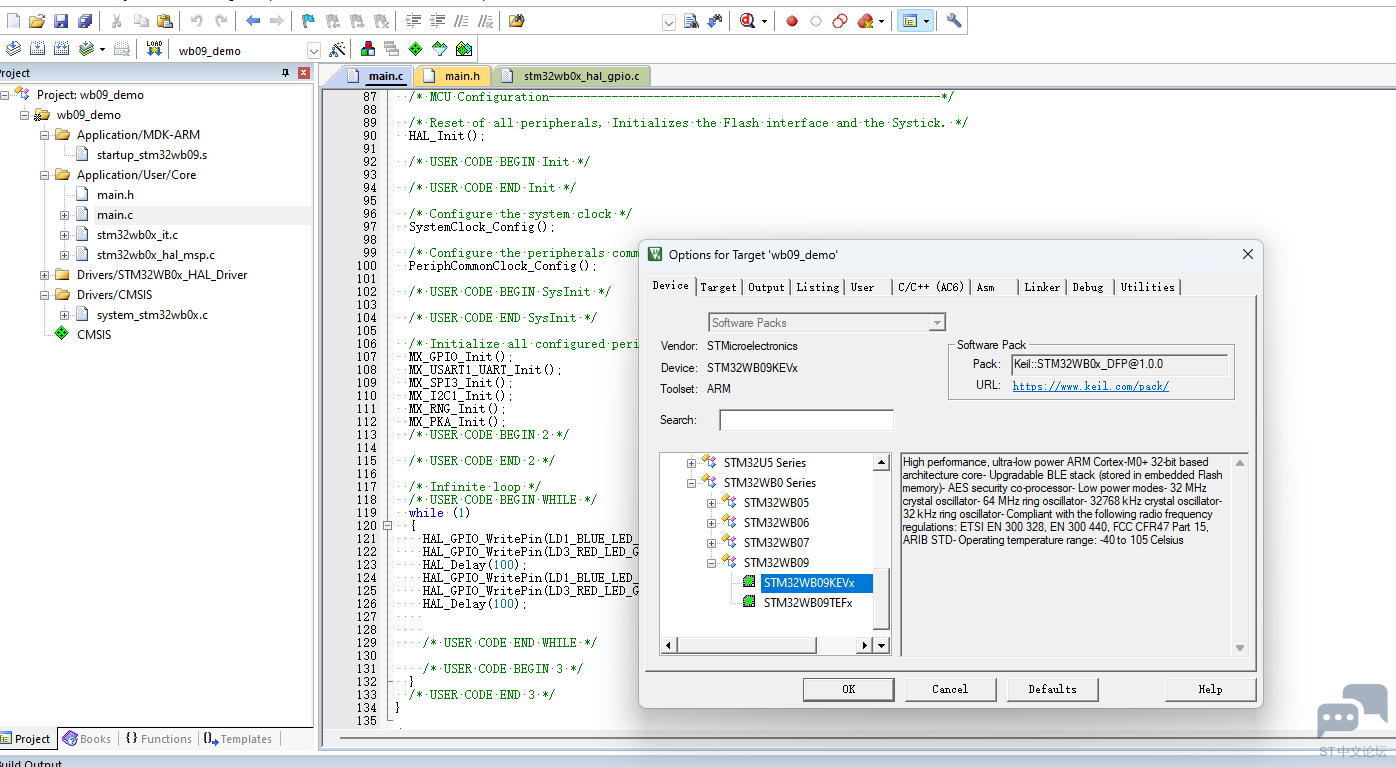Open Options for Target magic wand icon
Viewport: 1396px width, 767px height.
click(x=337, y=49)
